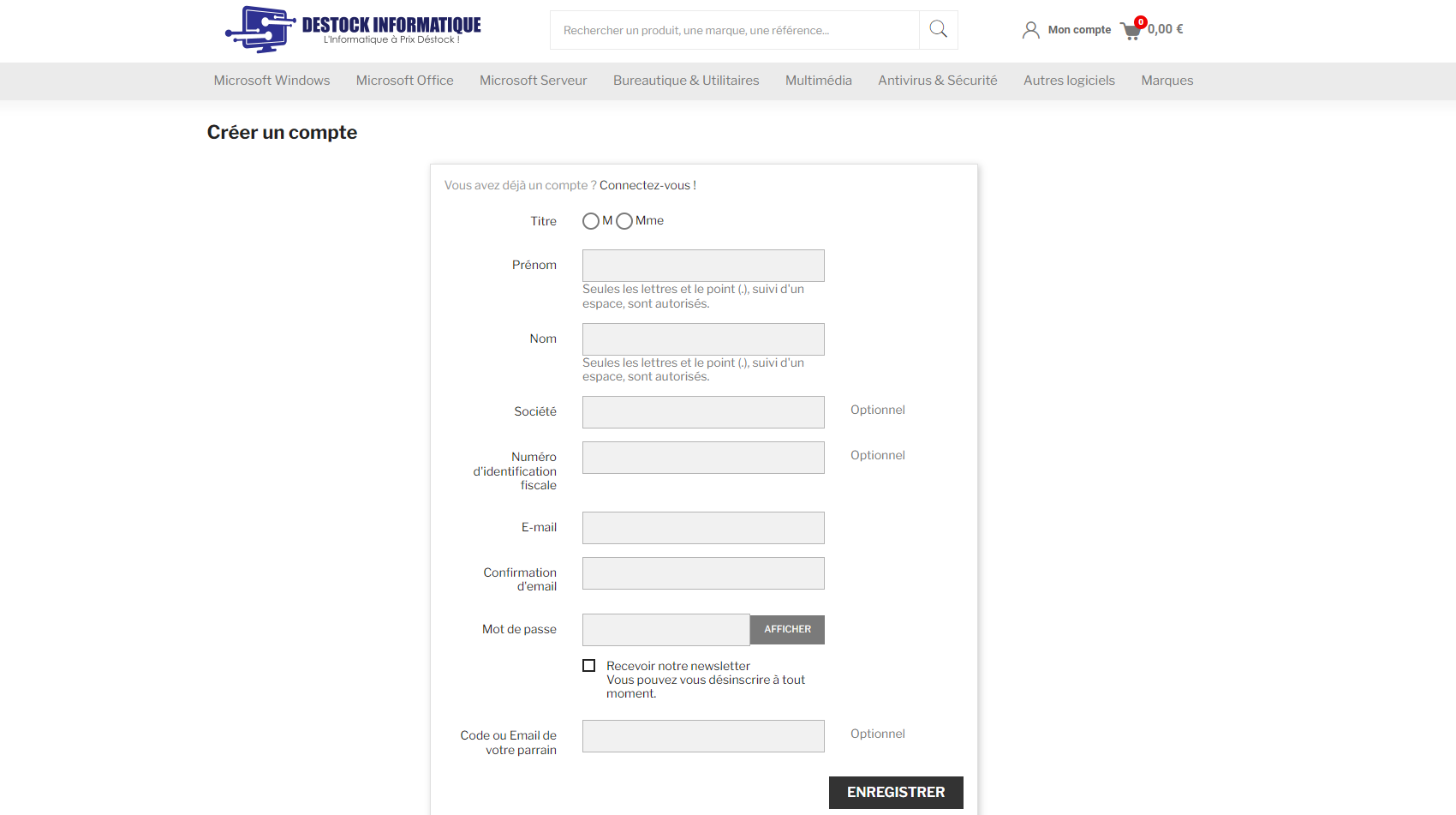Click the Mon compte user icon
The width and height of the screenshot is (1456, 815).
[1030, 30]
